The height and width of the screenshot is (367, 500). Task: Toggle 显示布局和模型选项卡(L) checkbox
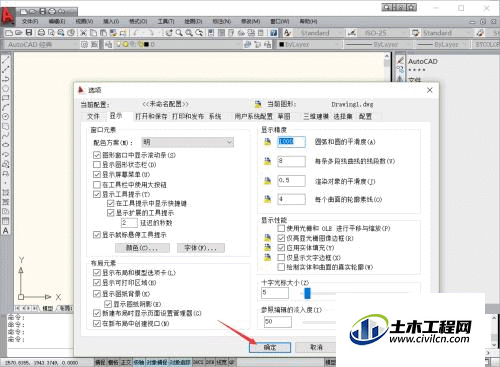point(97,273)
